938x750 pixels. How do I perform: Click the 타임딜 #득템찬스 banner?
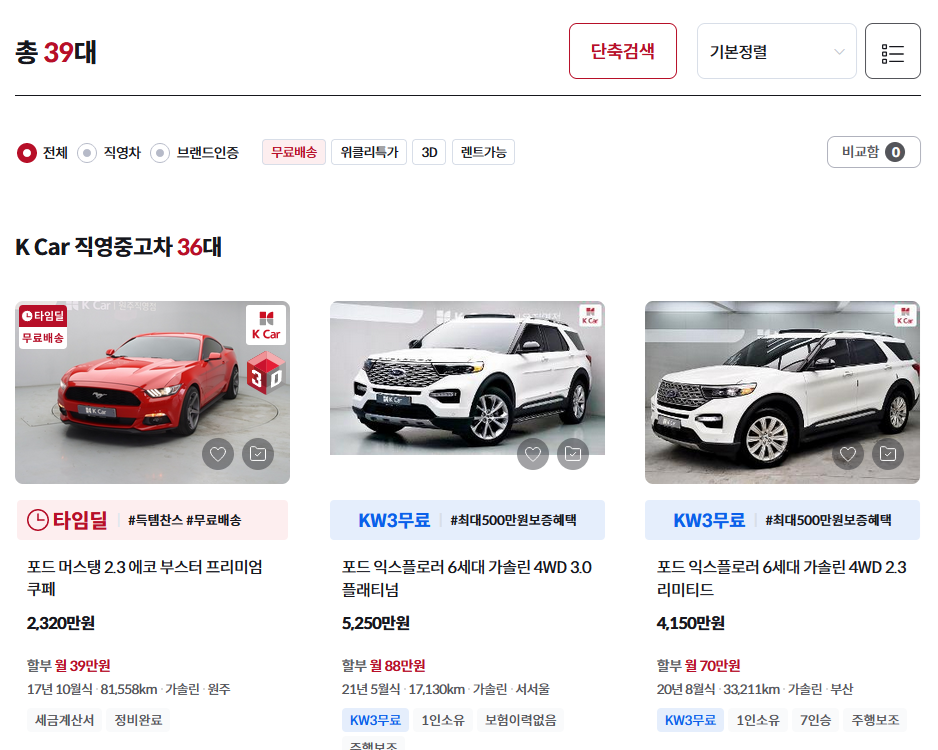tap(153, 520)
